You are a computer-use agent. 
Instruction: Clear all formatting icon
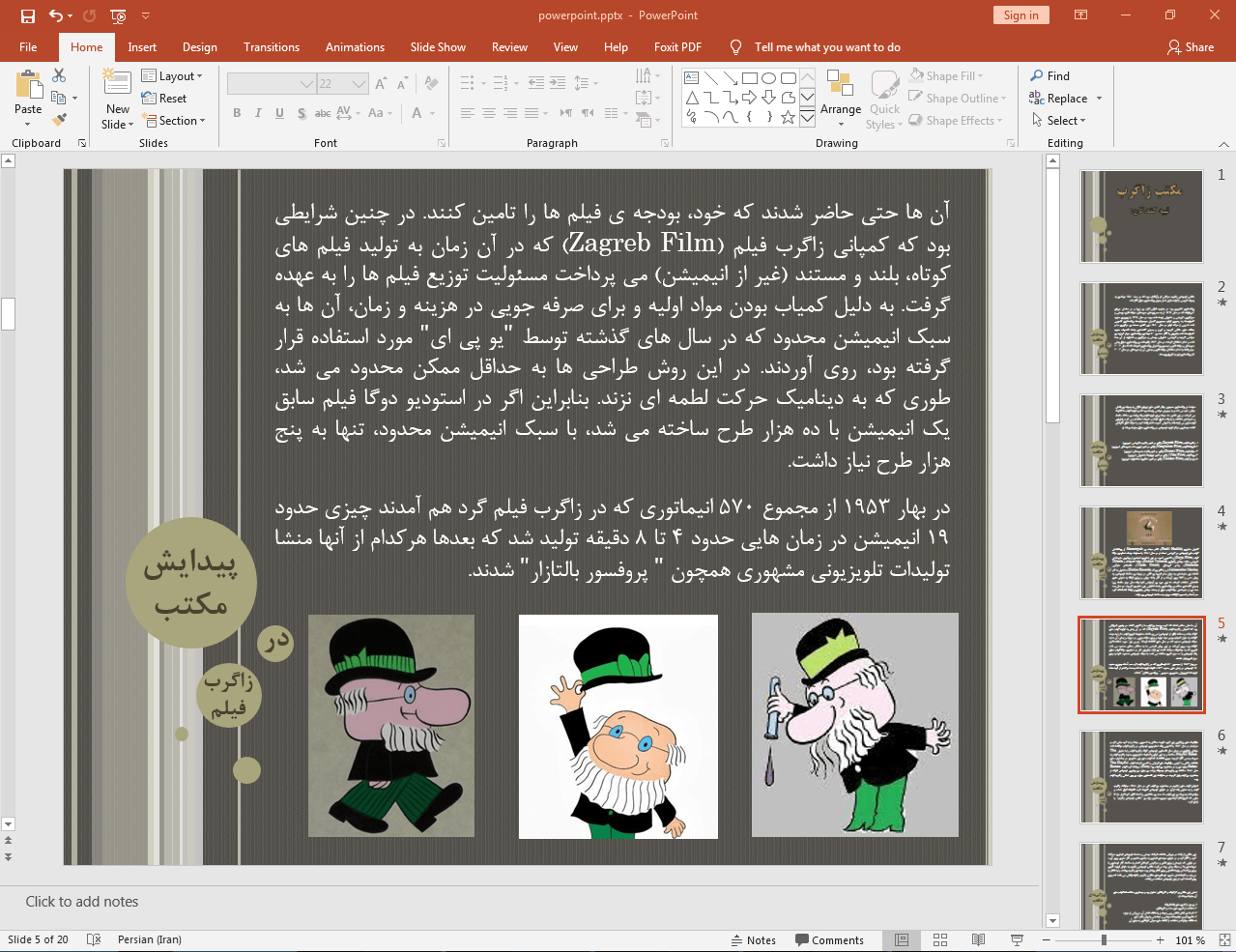431,84
